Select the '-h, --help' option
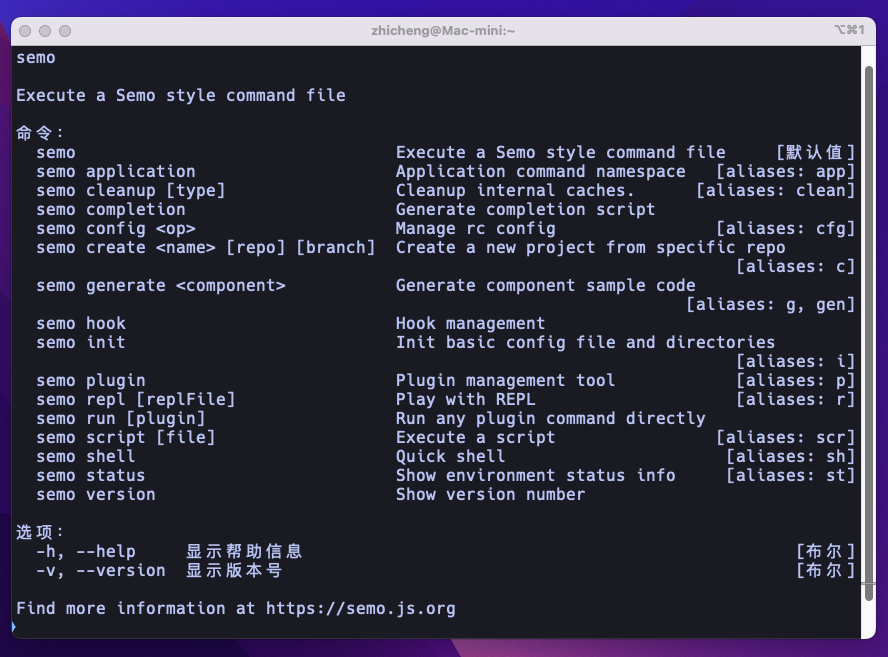 tap(86, 551)
